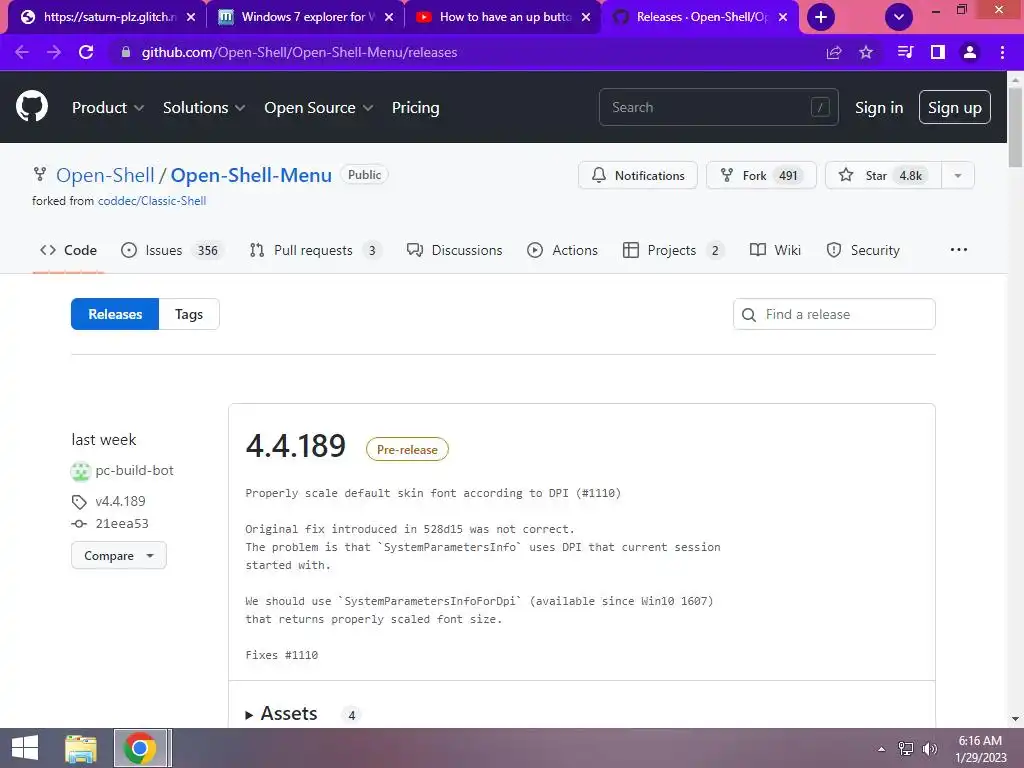Open the Star list dropdown arrow
This screenshot has height=768, width=1024.
coord(958,176)
